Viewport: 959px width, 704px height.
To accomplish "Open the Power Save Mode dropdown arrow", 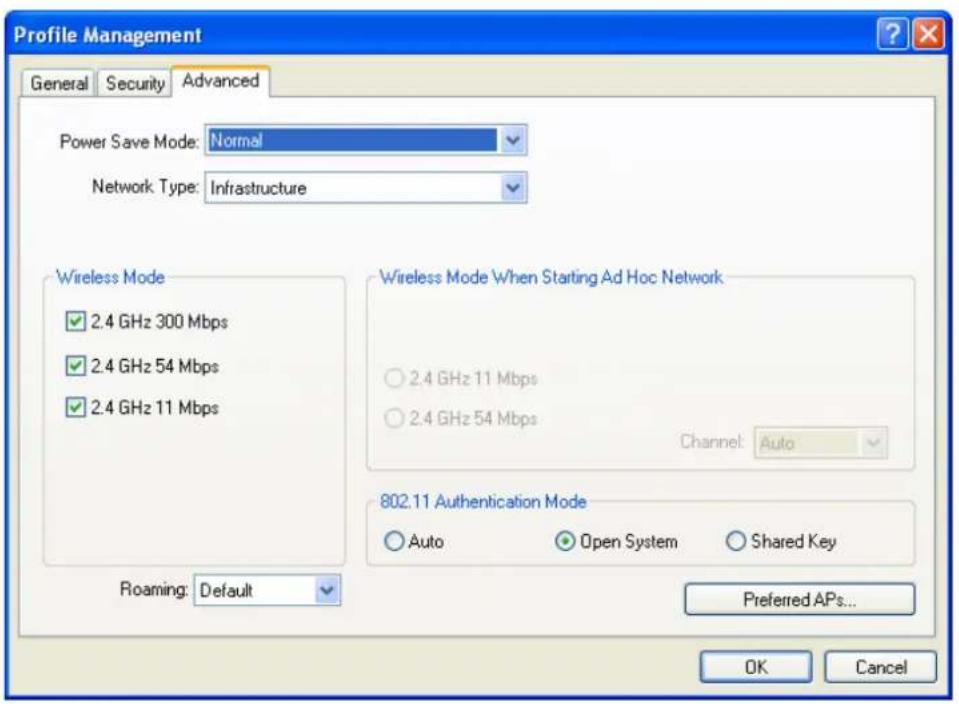I will click(x=513, y=140).
